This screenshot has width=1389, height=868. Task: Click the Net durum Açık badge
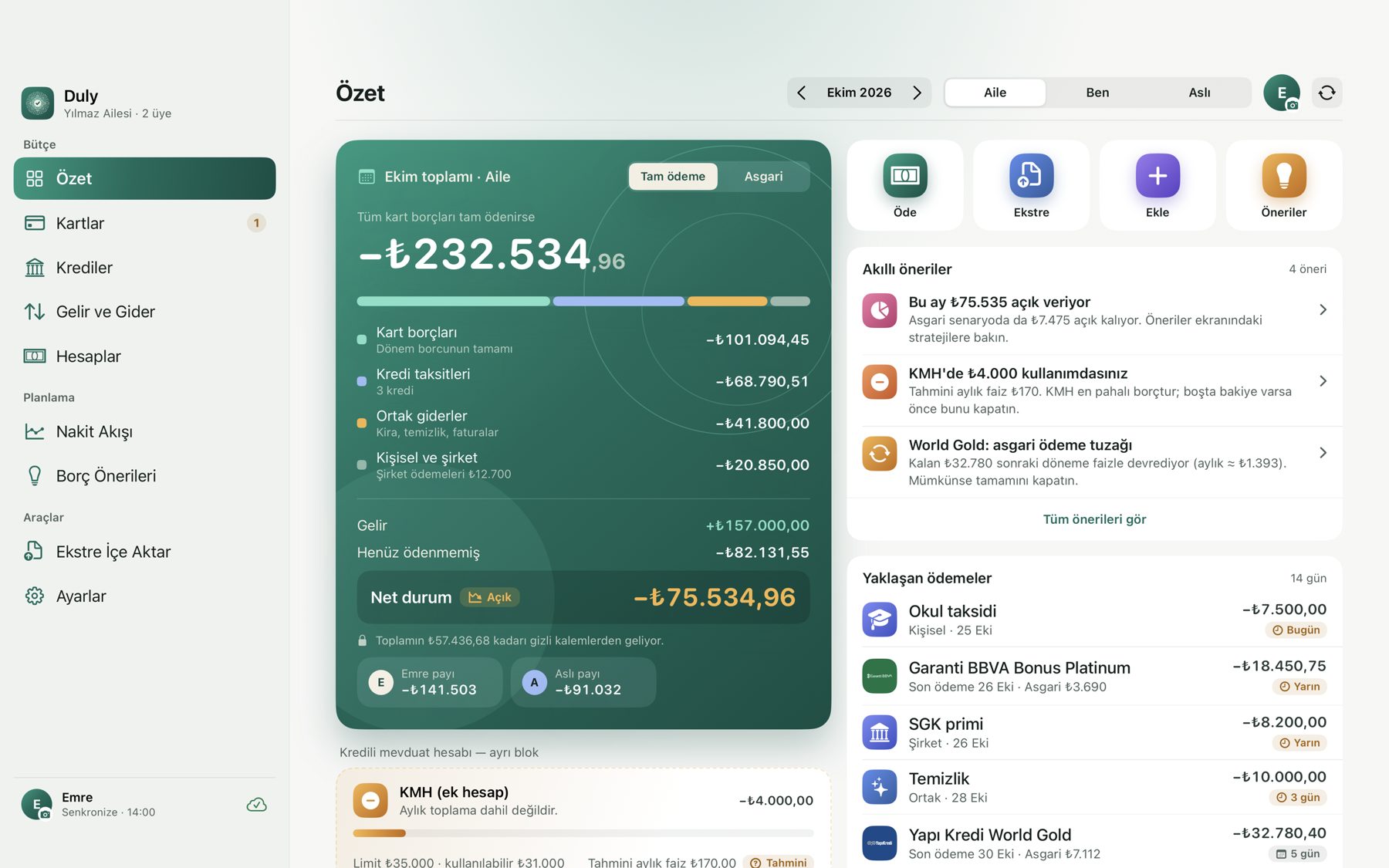click(x=490, y=597)
